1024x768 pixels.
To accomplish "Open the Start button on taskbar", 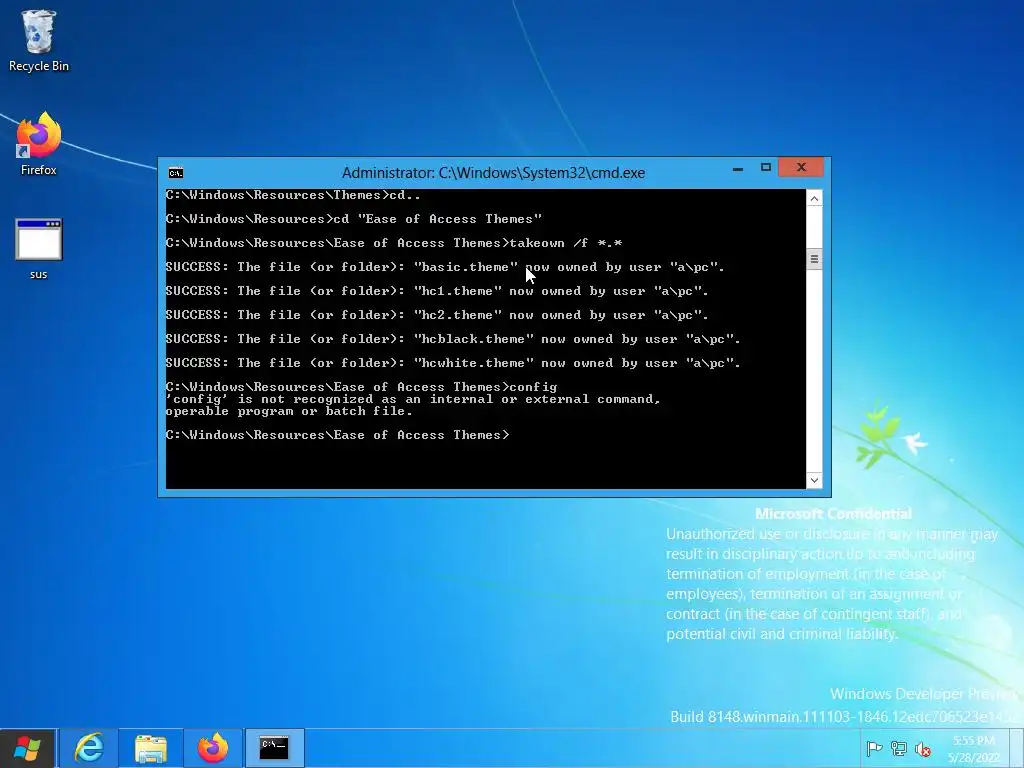I will coord(27,748).
